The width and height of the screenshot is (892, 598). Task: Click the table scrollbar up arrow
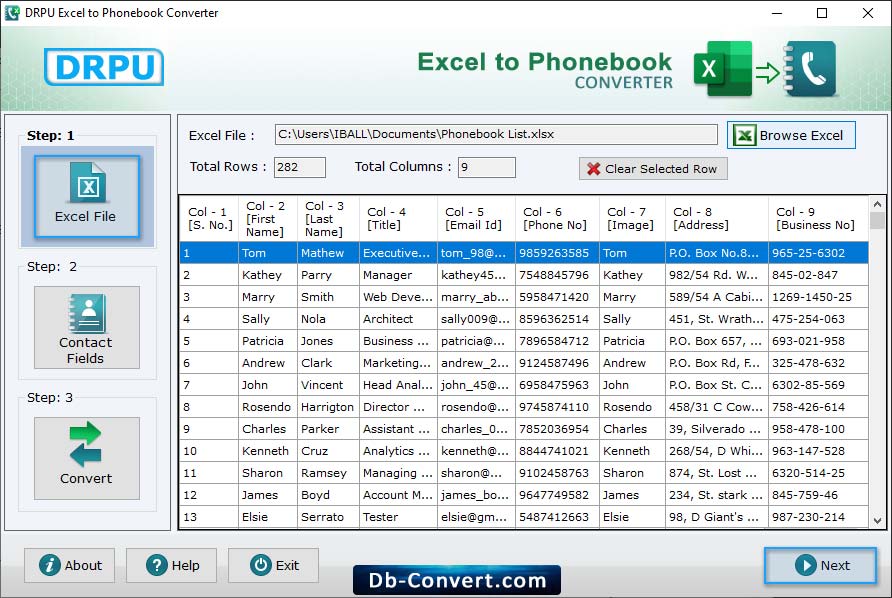click(x=877, y=204)
